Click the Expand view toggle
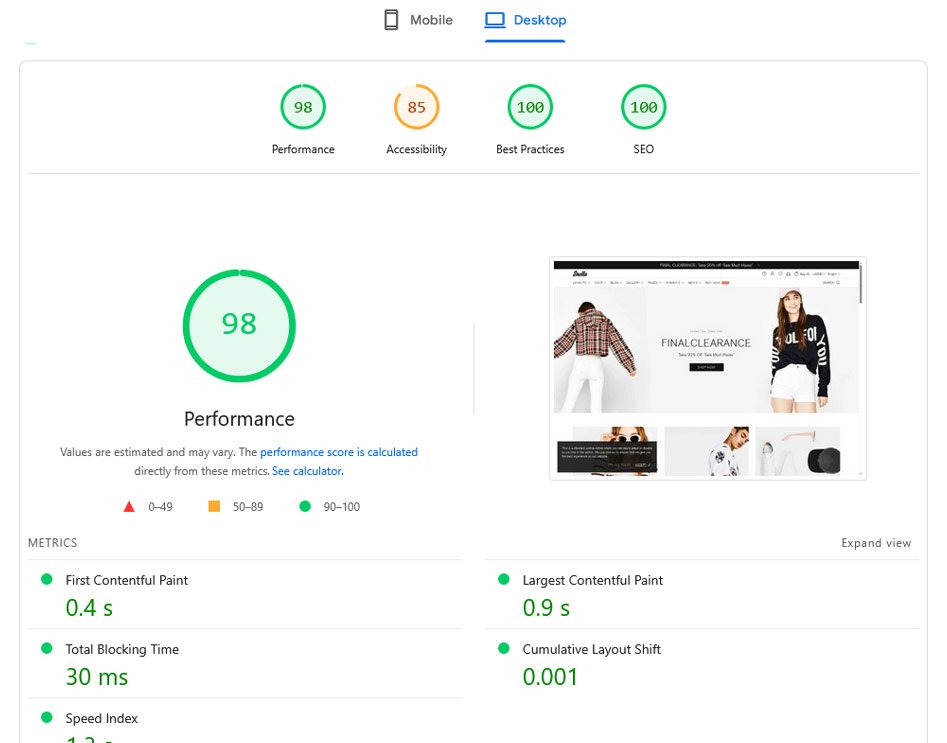 (876, 543)
